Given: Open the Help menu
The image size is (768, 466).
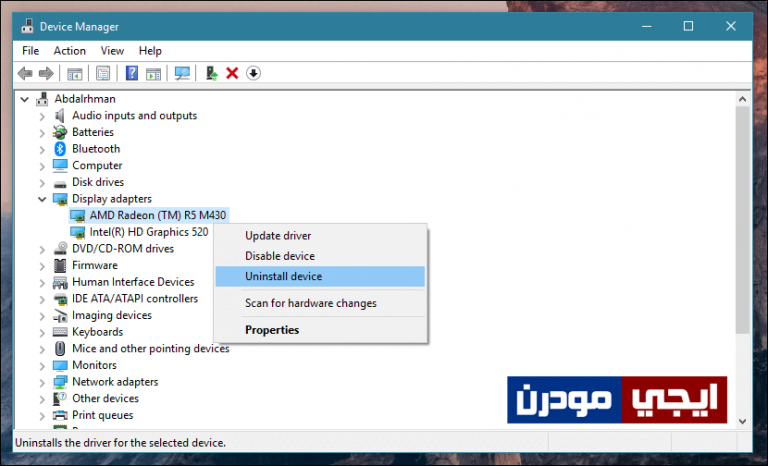Looking at the screenshot, I should coord(150,50).
